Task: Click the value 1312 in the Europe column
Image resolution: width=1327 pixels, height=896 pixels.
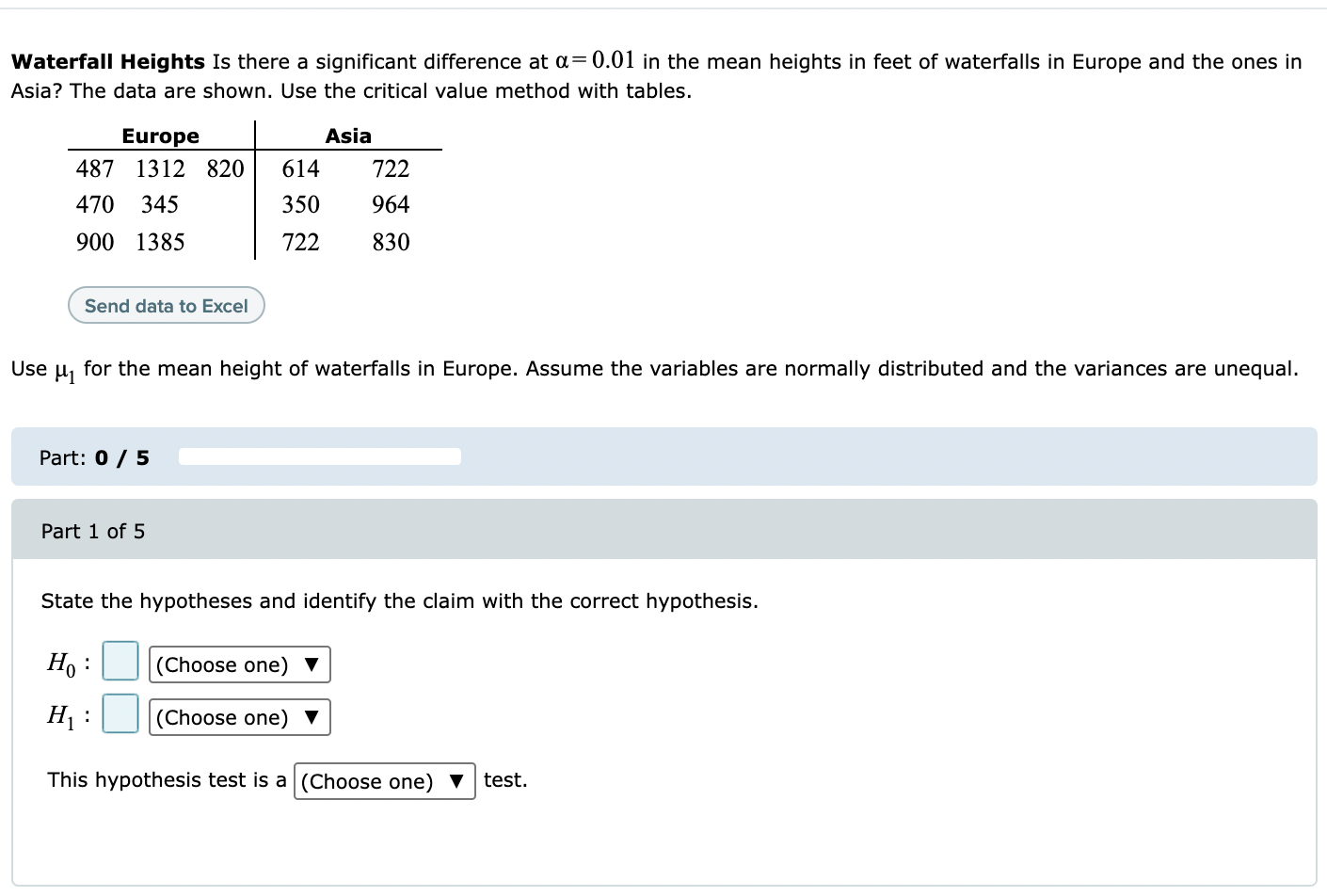Action: coord(160,169)
